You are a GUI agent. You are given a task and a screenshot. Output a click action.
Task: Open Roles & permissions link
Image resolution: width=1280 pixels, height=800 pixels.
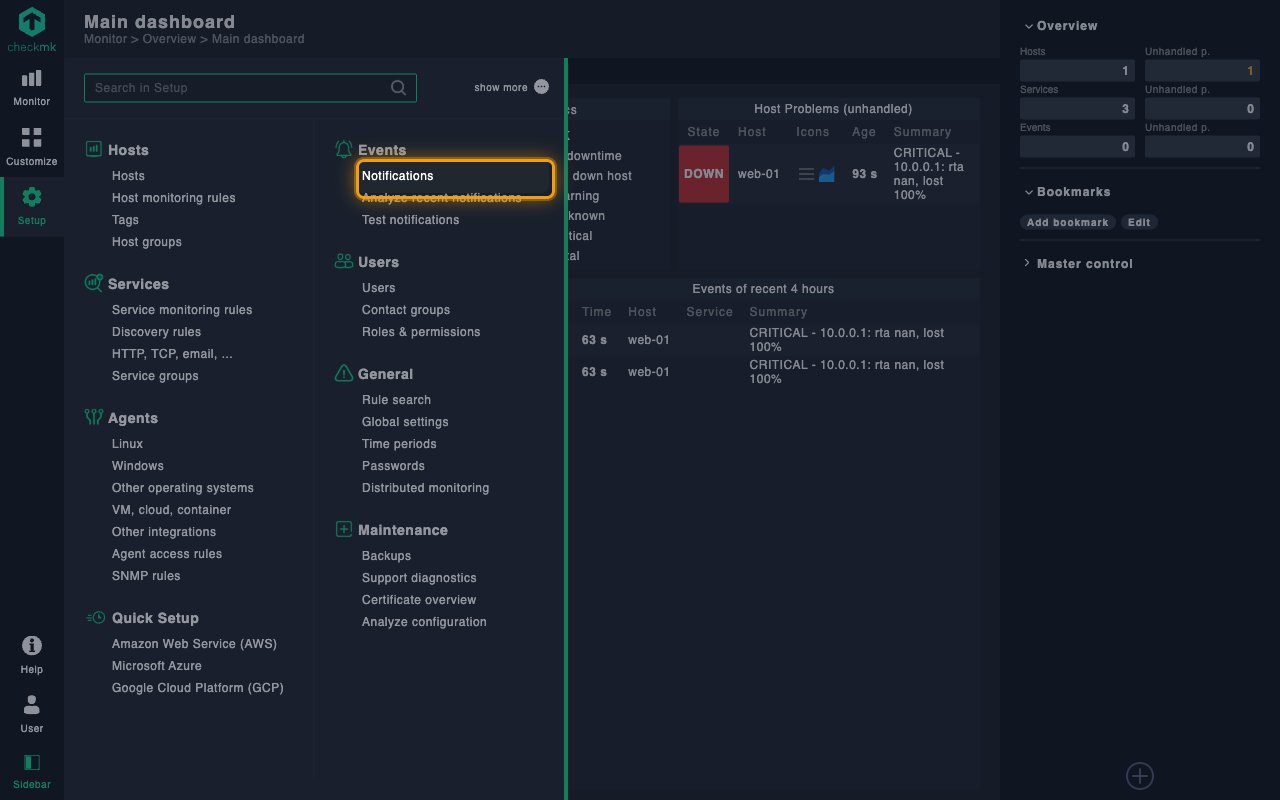tap(421, 332)
